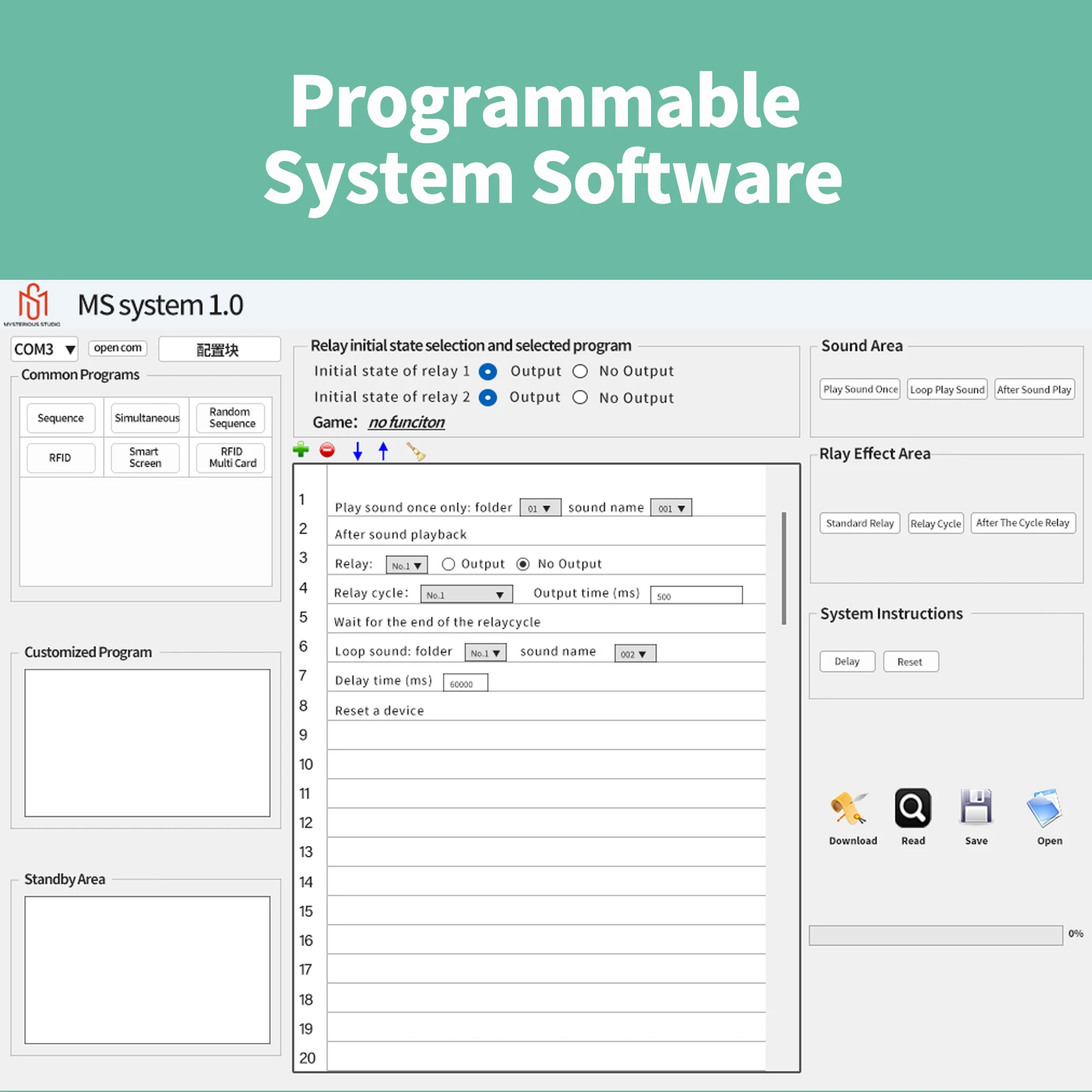Click the Delay time 60000 input field
Viewport: 1092px width, 1092px height.
465,682
